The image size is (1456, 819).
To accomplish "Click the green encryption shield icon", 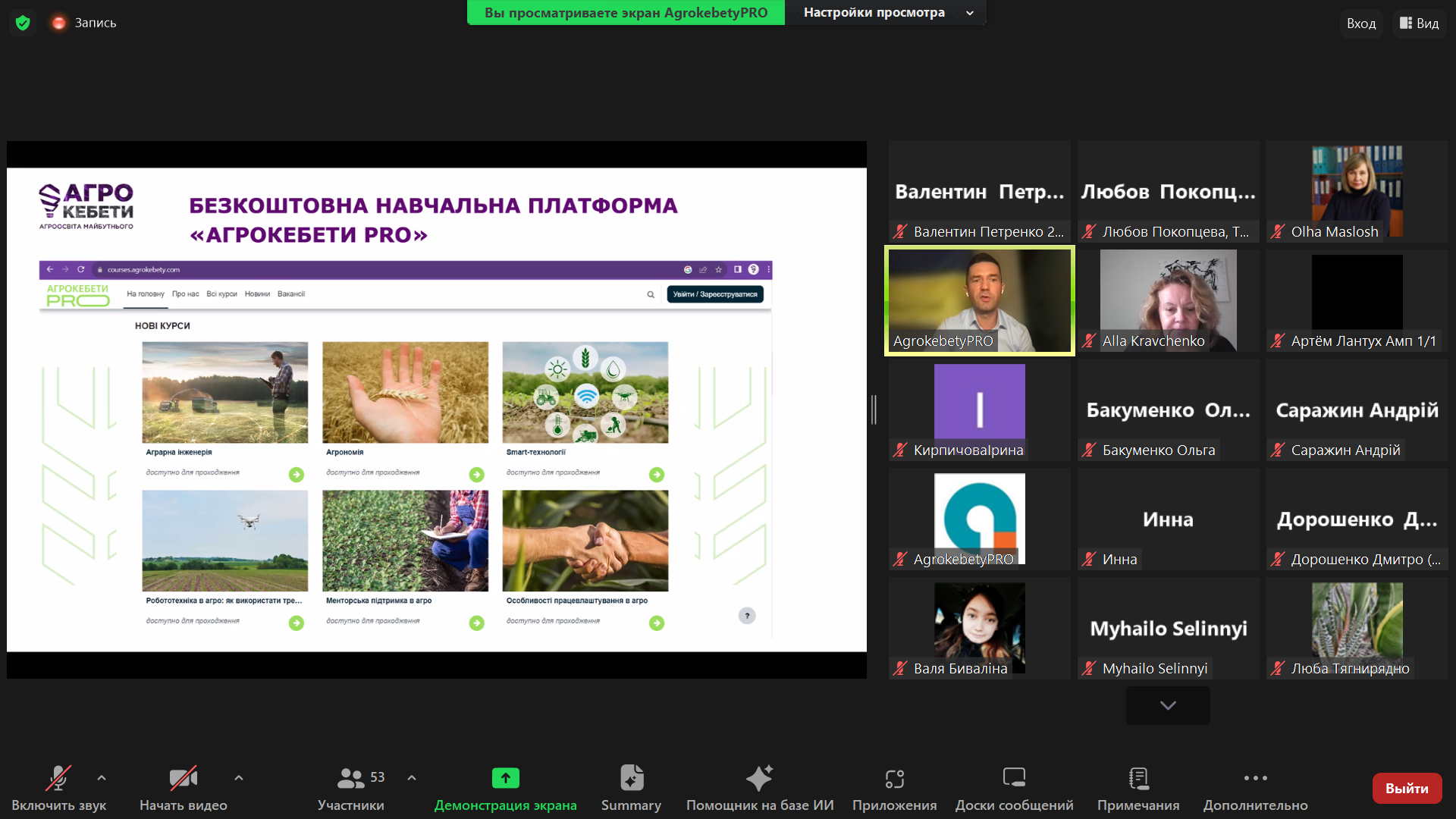I will (x=23, y=23).
